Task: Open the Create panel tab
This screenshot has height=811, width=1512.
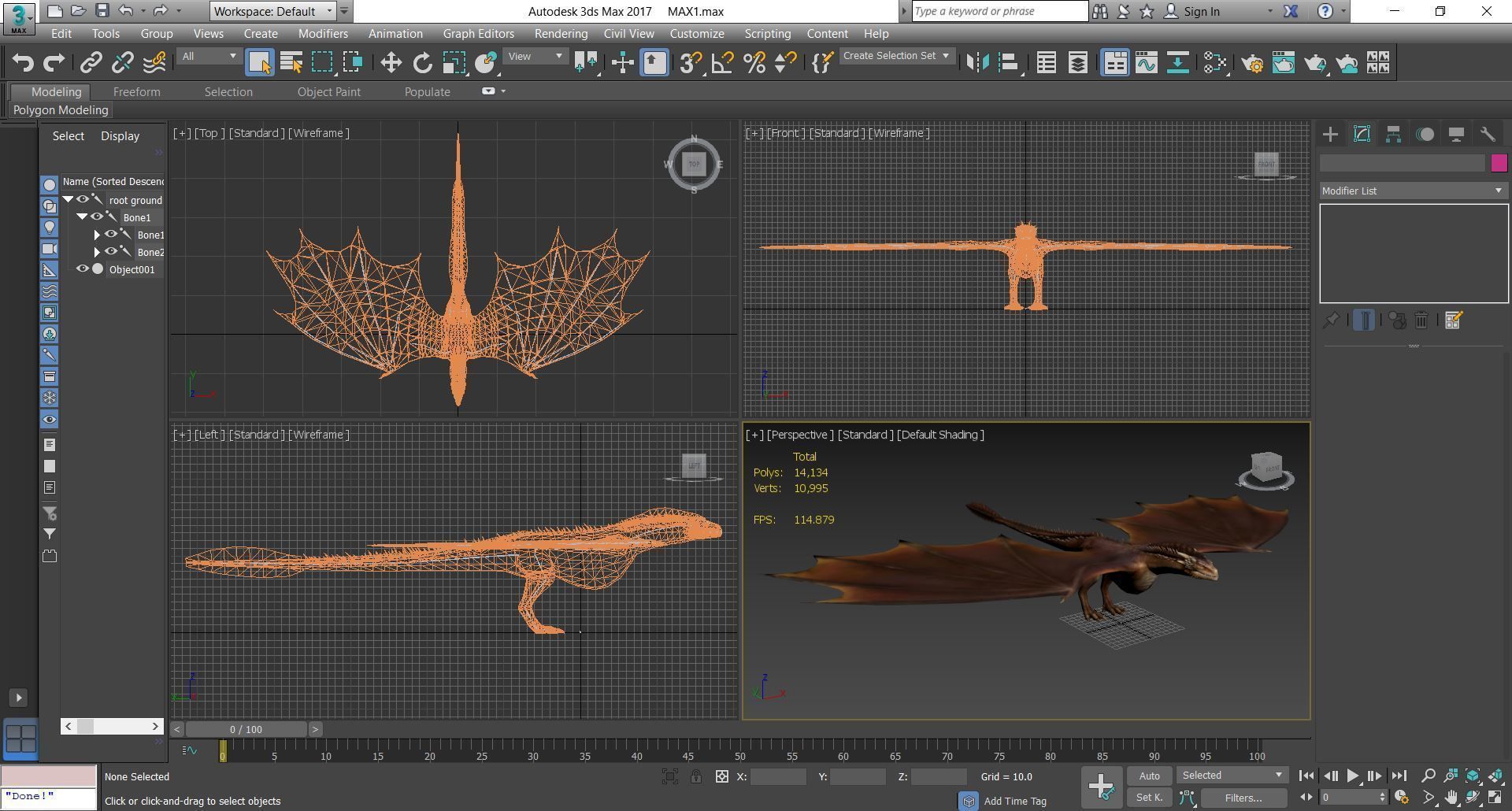Action: coord(1330,135)
